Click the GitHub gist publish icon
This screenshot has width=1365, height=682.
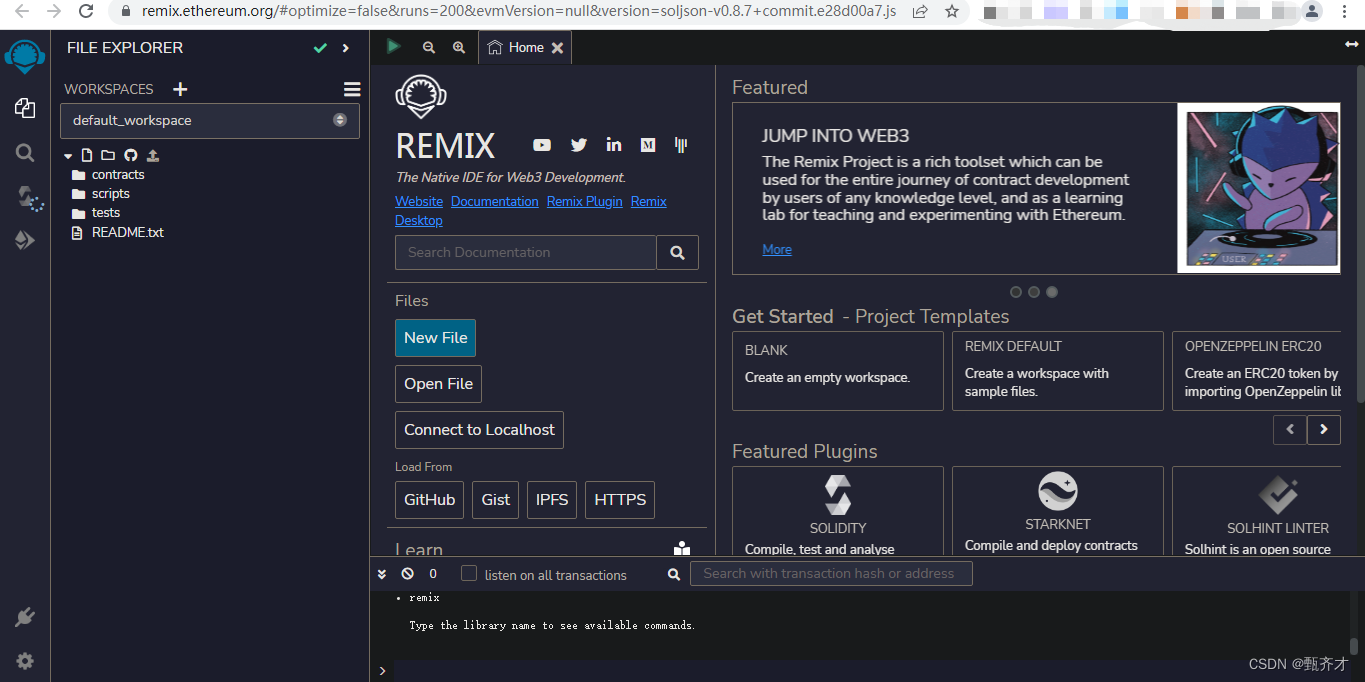click(x=130, y=155)
